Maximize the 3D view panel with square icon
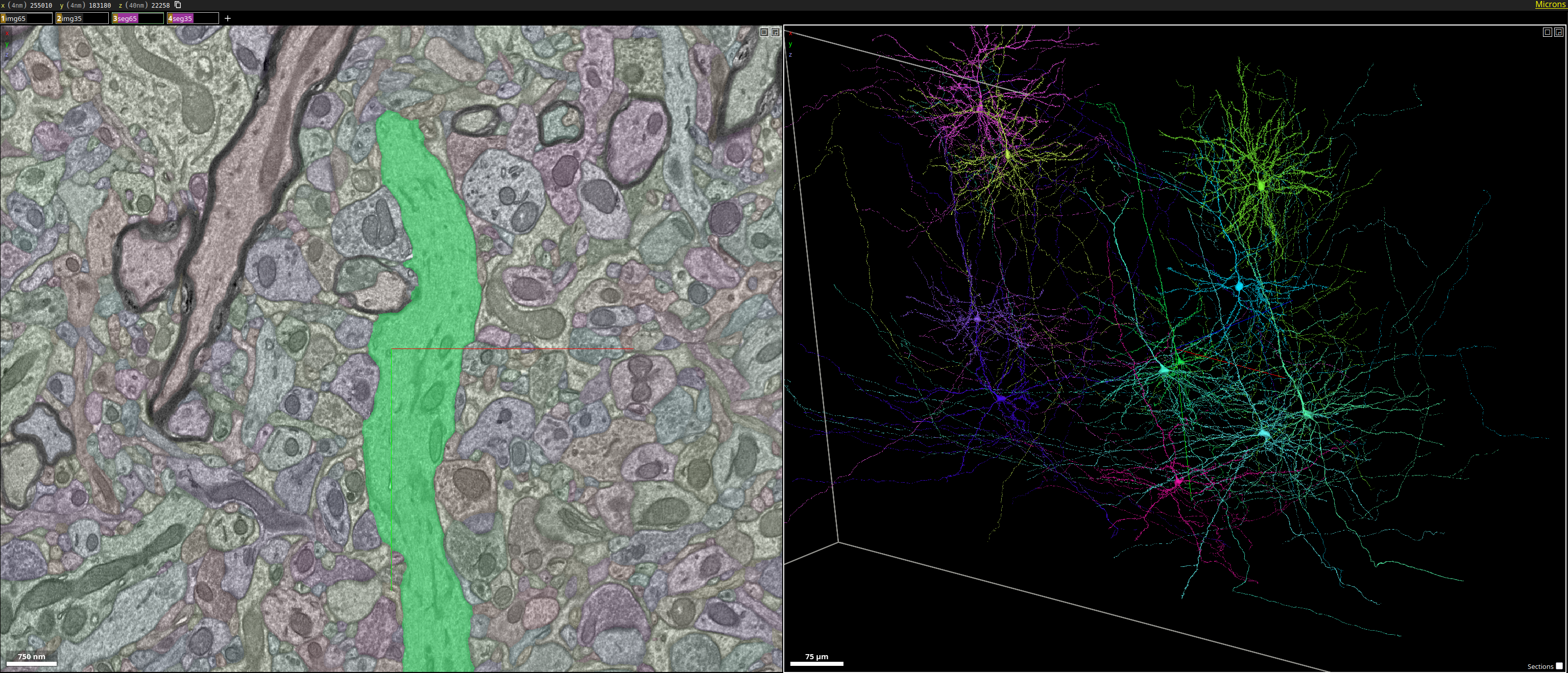The height and width of the screenshot is (673, 1568). tap(1547, 32)
